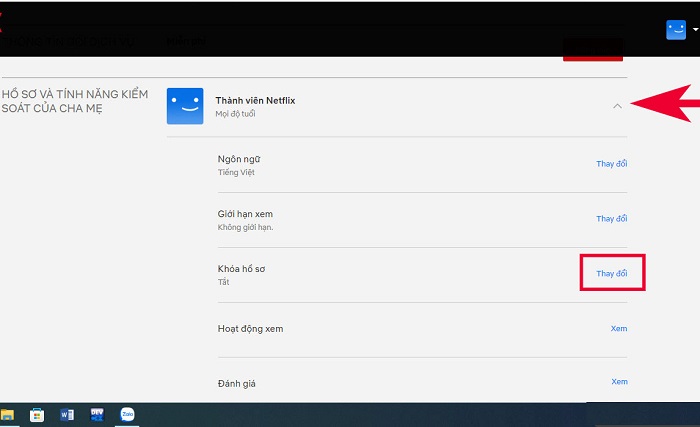Launch Microsoft Word from the taskbar
This screenshot has width=700, height=427.
pyautogui.click(x=67, y=414)
